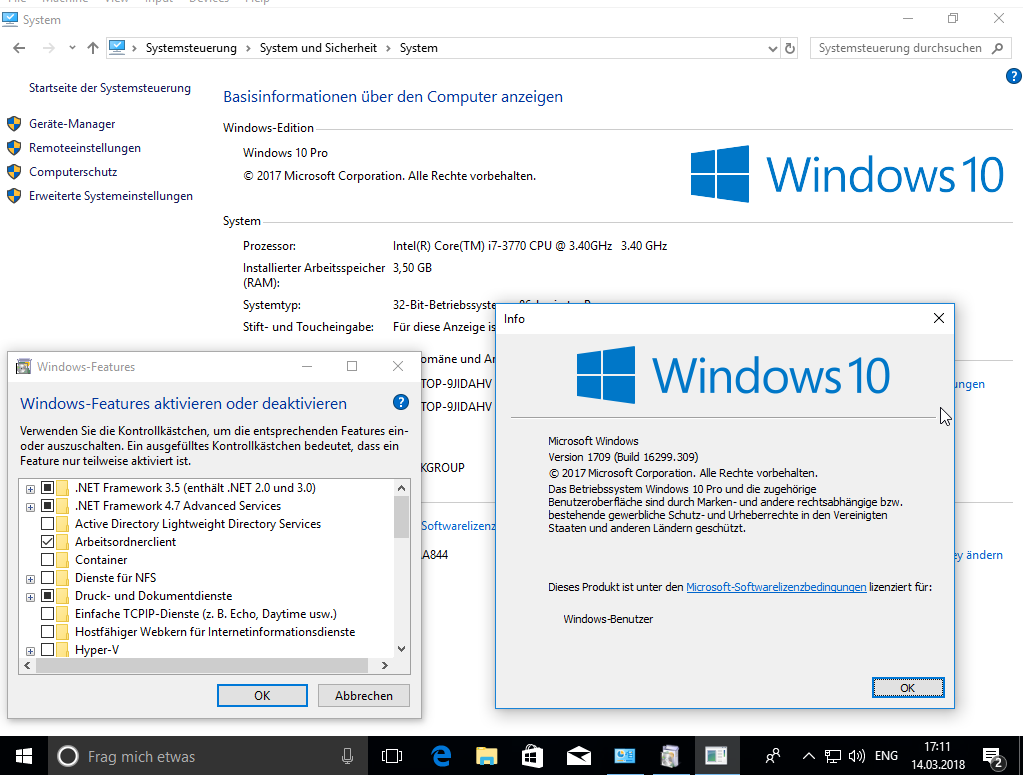The image size is (1023, 775).
Task: Open Remoteeinstellungen link
Action: pyautogui.click(x=85, y=148)
